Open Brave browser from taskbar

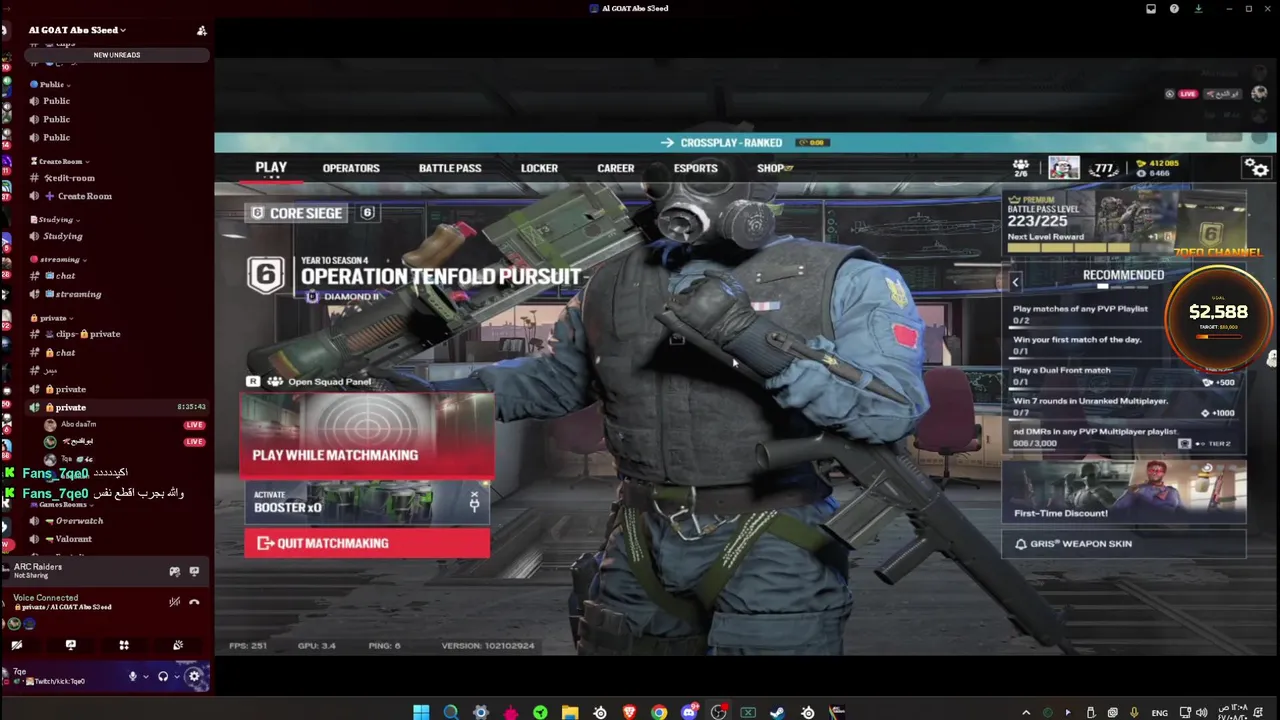(x=629, y=712)
